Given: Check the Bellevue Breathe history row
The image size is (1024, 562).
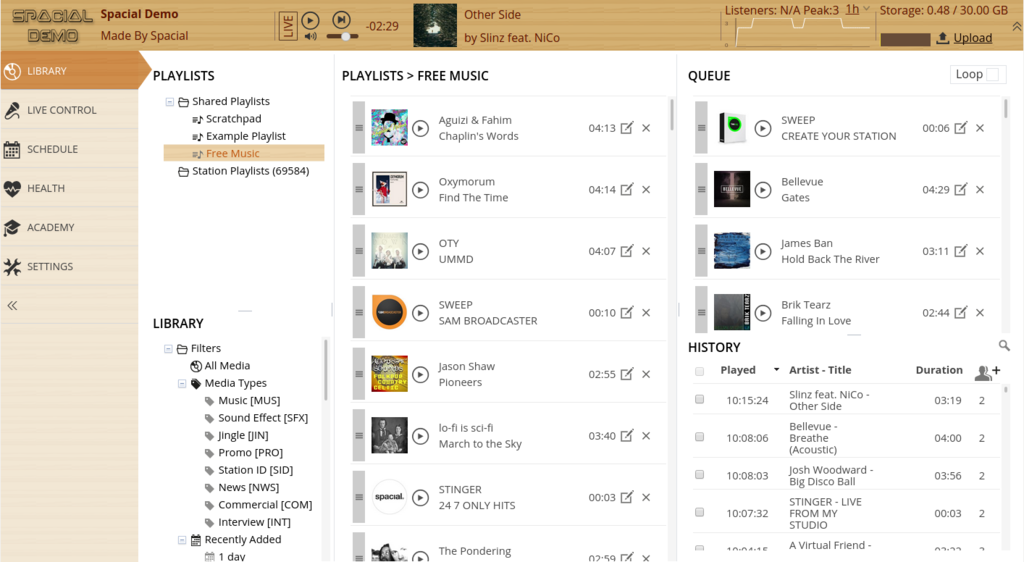Looking at the screenshot, I should point(699,437).
